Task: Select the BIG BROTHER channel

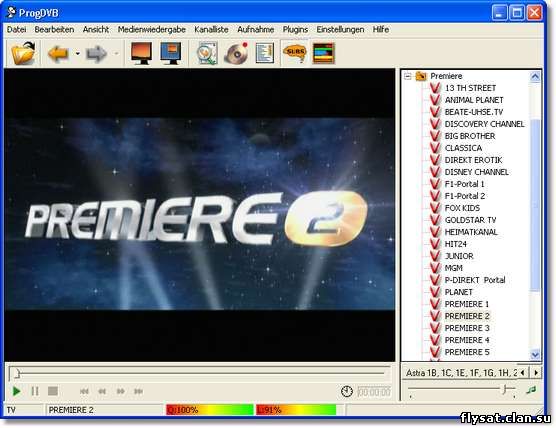Action: tap(470, 136)
